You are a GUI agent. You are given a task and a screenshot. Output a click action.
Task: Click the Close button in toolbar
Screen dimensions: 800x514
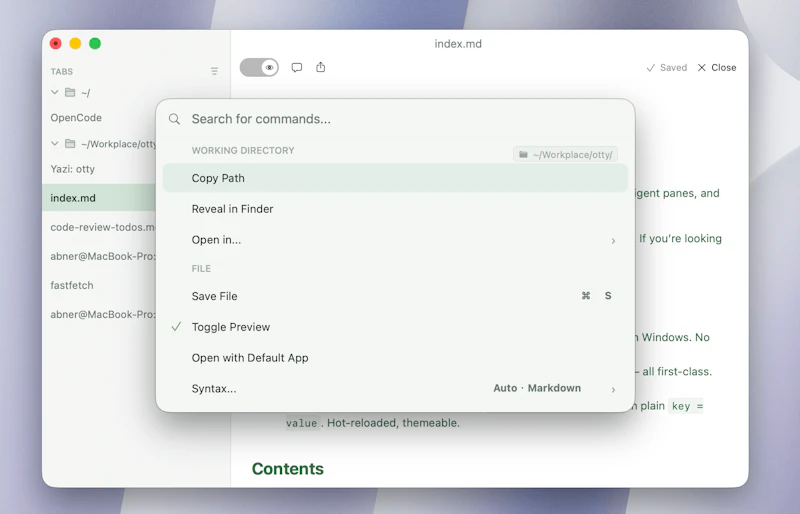(x=717, y=67)
